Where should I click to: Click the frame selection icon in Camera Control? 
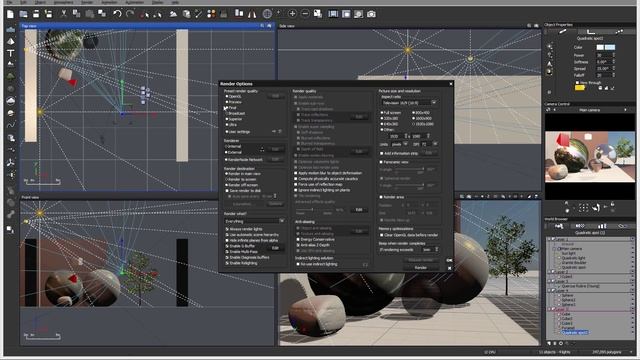pyautogui.click(x=583, y=208)
